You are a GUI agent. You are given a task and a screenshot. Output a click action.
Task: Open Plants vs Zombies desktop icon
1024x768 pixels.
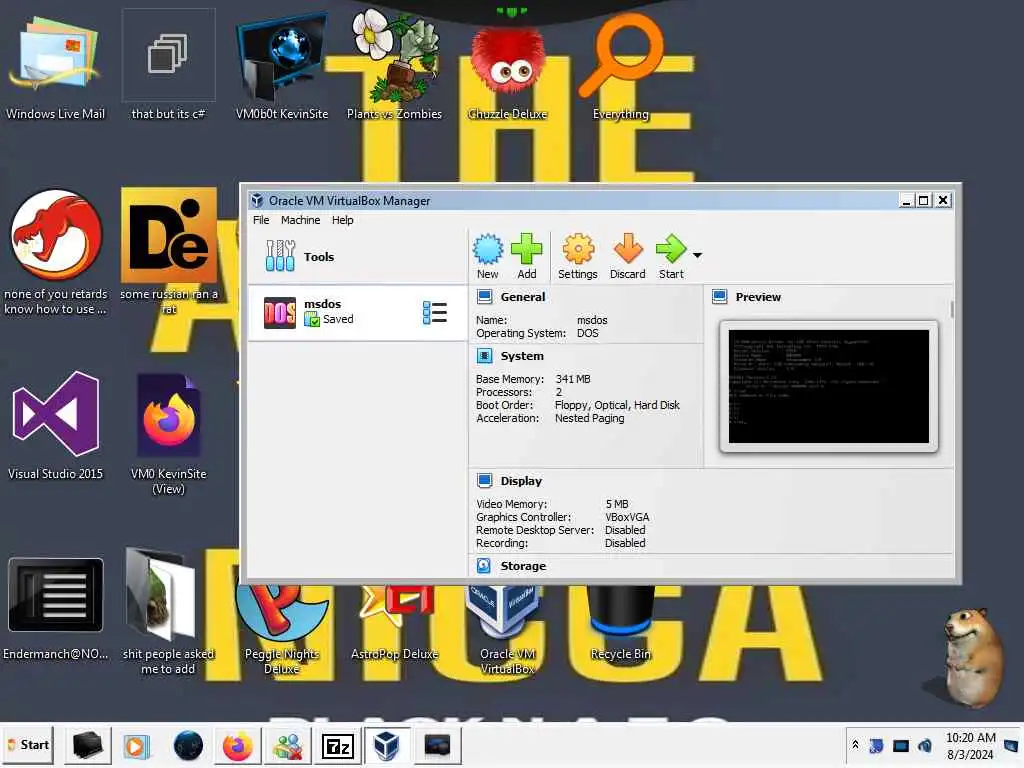(394, 65)
